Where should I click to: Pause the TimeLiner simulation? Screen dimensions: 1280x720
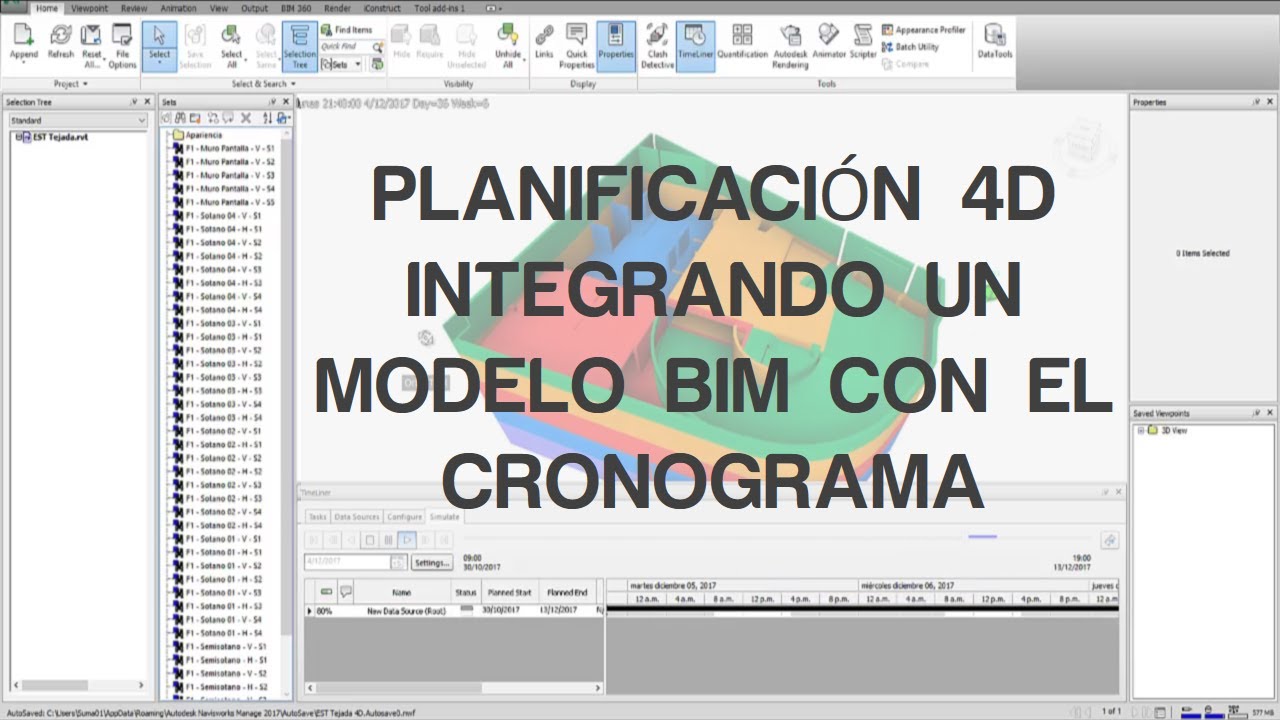pos(388,540)
